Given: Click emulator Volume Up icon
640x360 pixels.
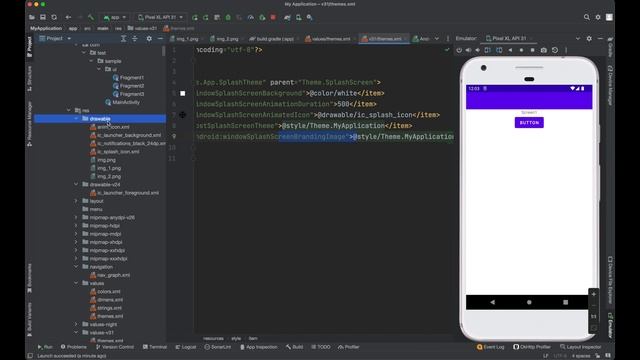Looking at the screenshot, I should click(x=469, y=50).
